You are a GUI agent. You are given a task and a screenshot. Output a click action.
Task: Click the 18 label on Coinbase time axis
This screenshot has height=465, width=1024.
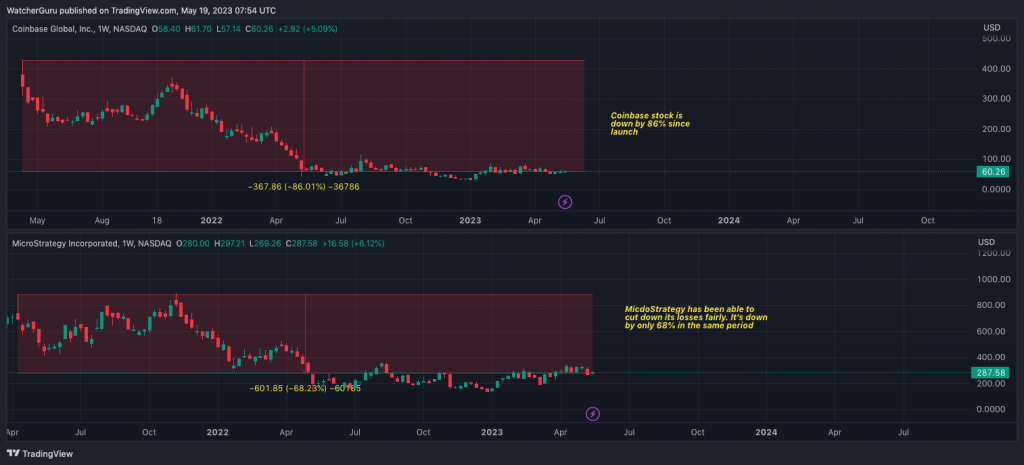point(157,221)
